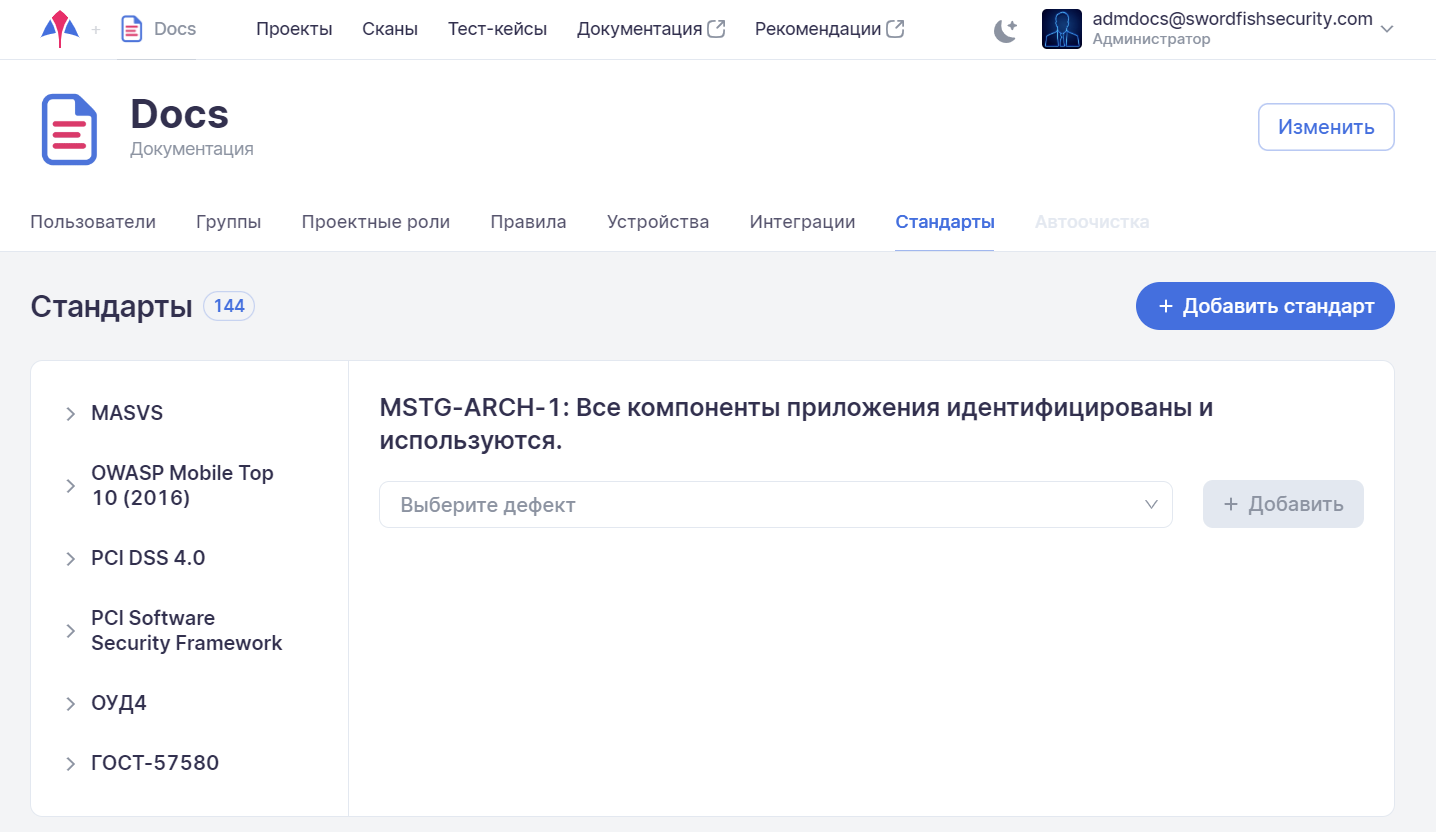The height and width of the screenshot is (832, 1436).
Task: Open Документация external link in navbar
Action: 650,29
